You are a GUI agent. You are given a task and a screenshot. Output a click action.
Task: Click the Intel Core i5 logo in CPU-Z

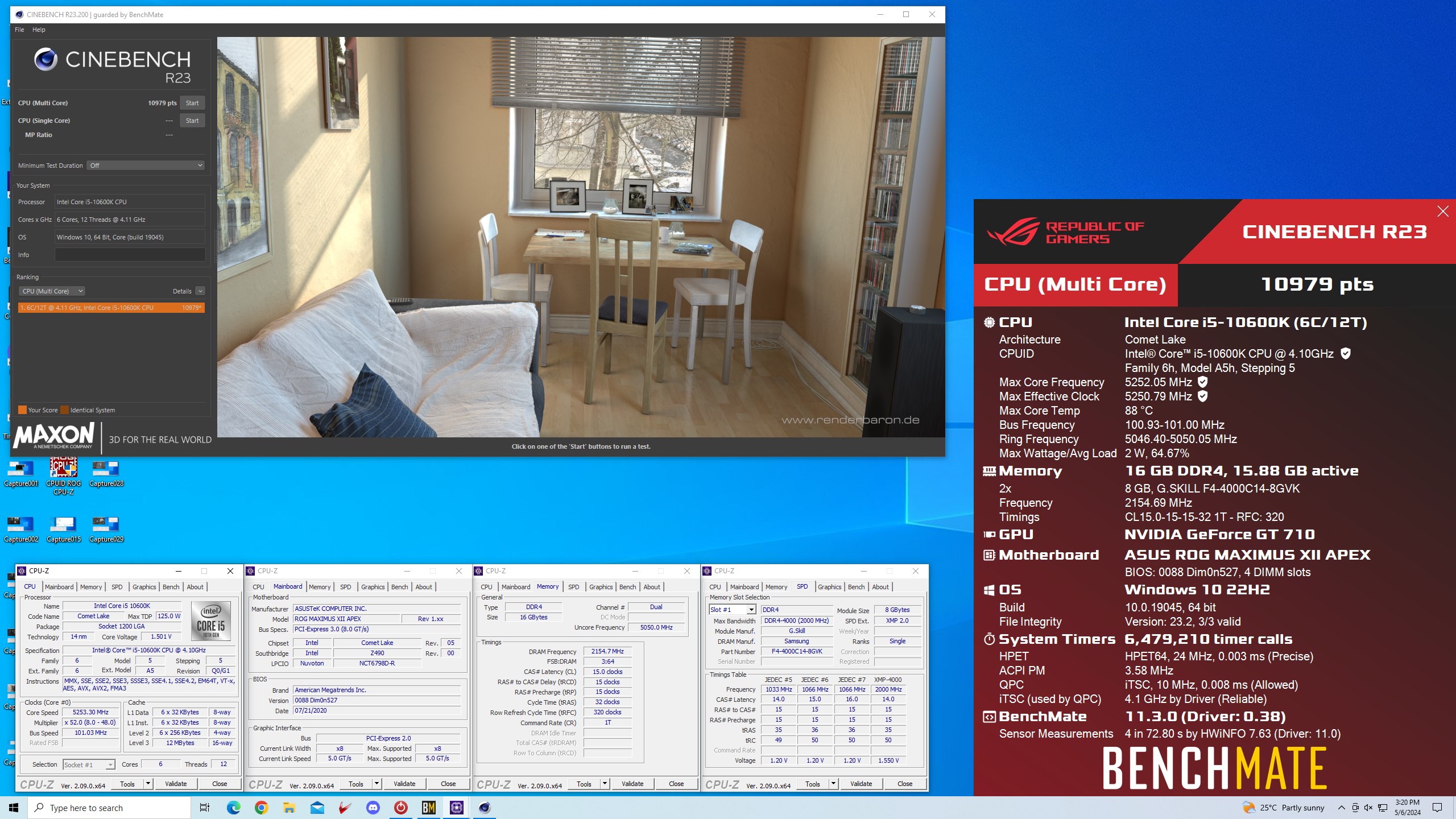[211, 621]
